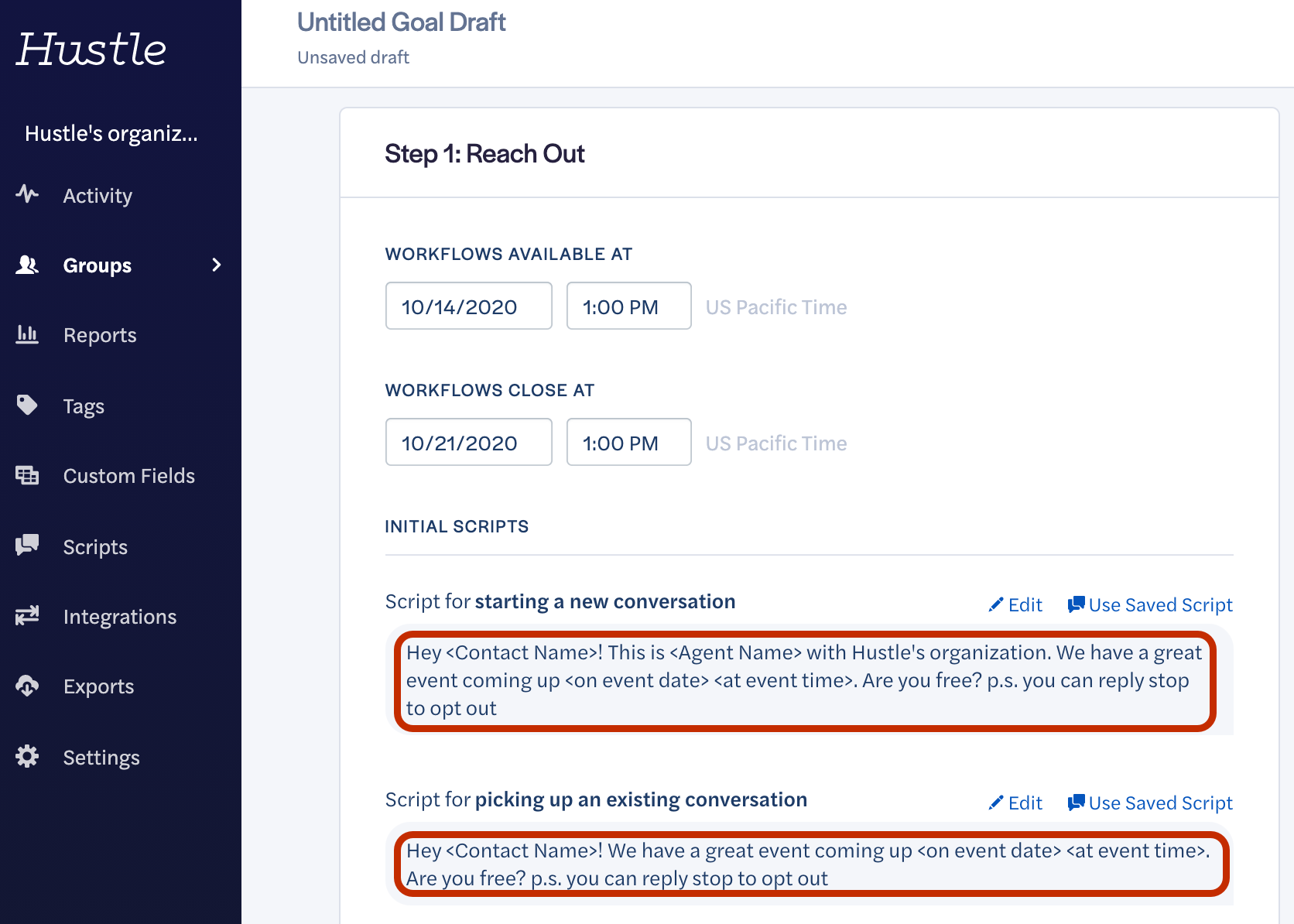Edit the starting a new conversation script
This screenshot has height=924, width=1294.
pos(1016,604)
